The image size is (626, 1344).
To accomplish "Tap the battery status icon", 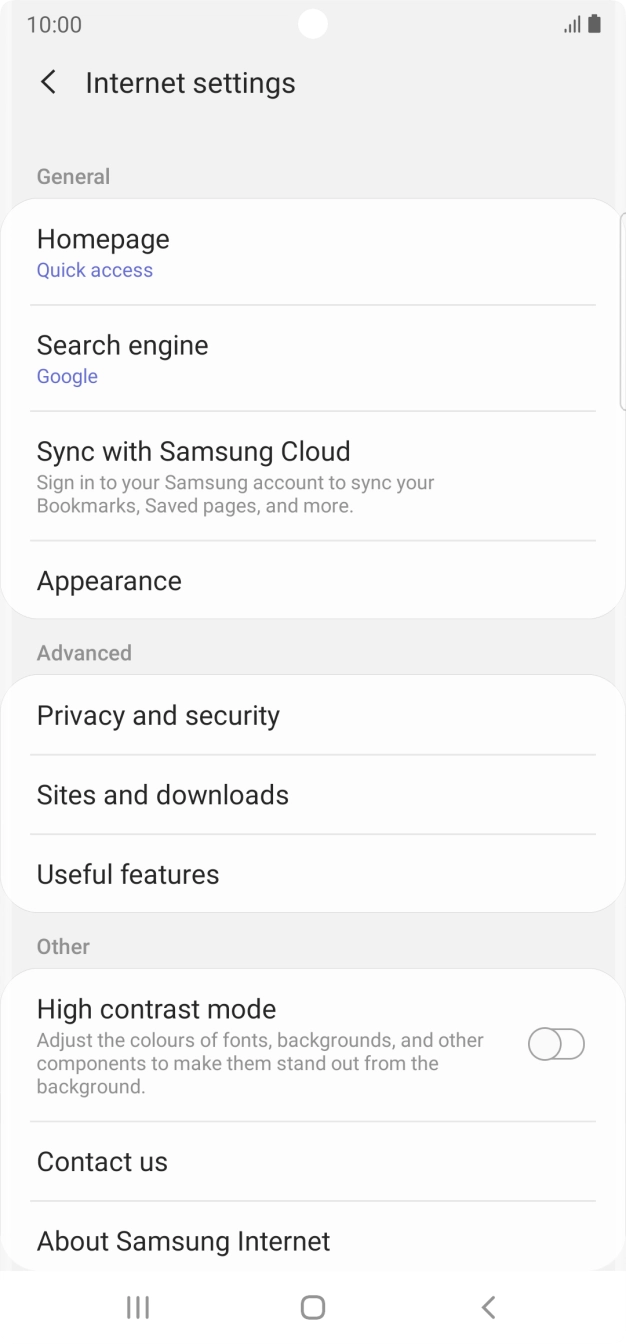I will tap(595, 24).
